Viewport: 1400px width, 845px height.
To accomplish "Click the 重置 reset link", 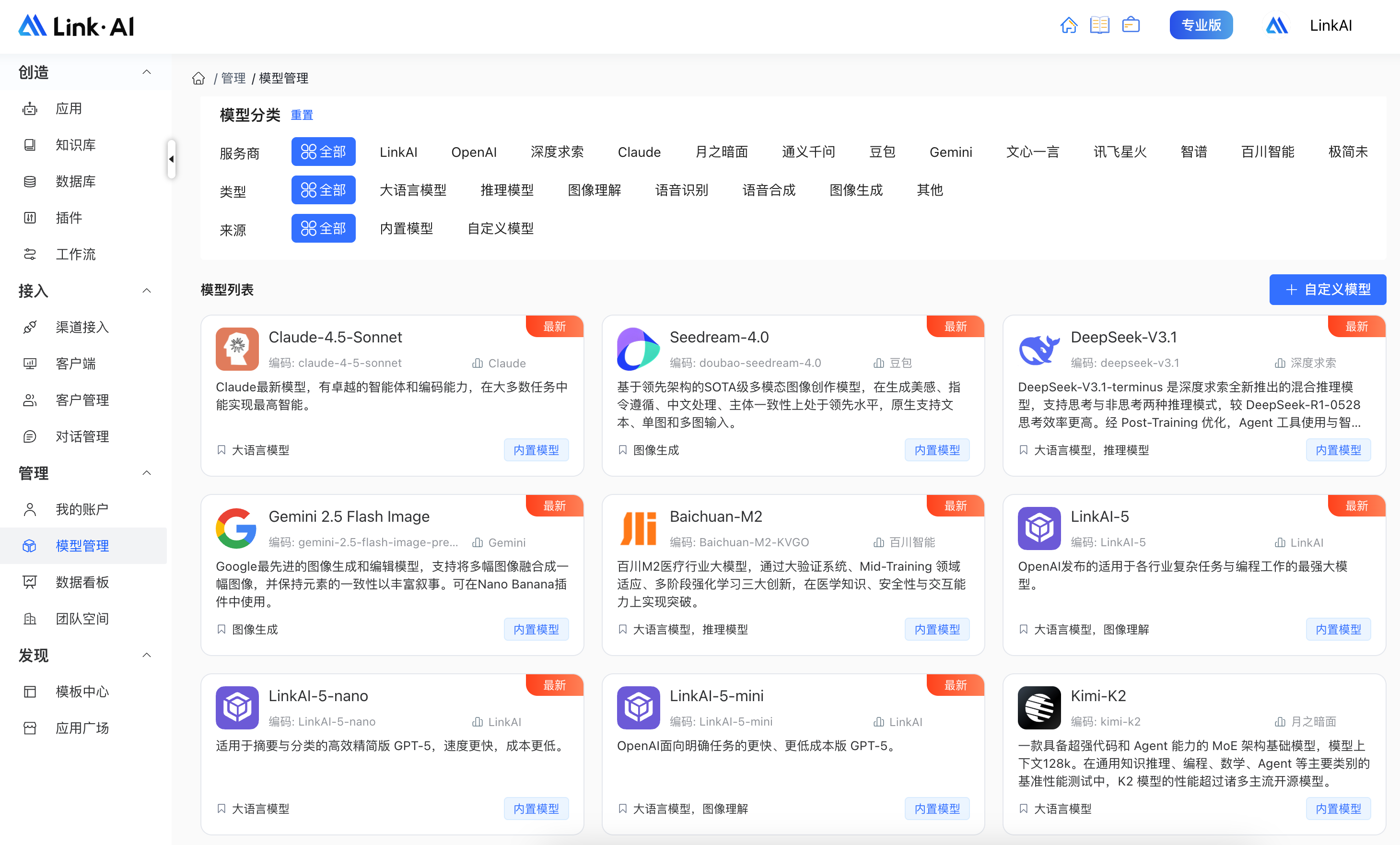I will coord(302,116).
